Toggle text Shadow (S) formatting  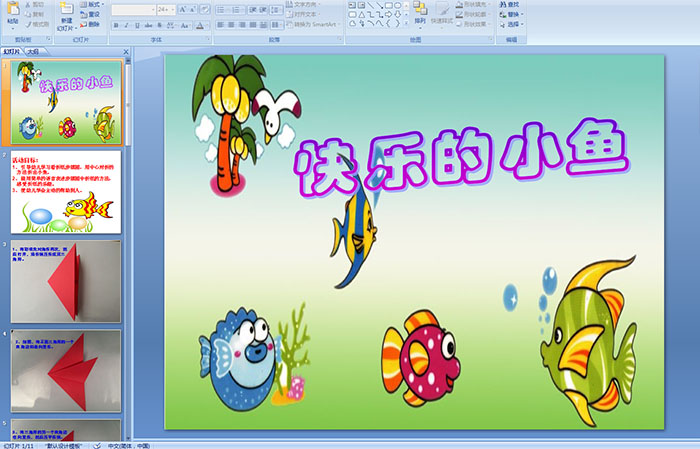pos(159,25)
